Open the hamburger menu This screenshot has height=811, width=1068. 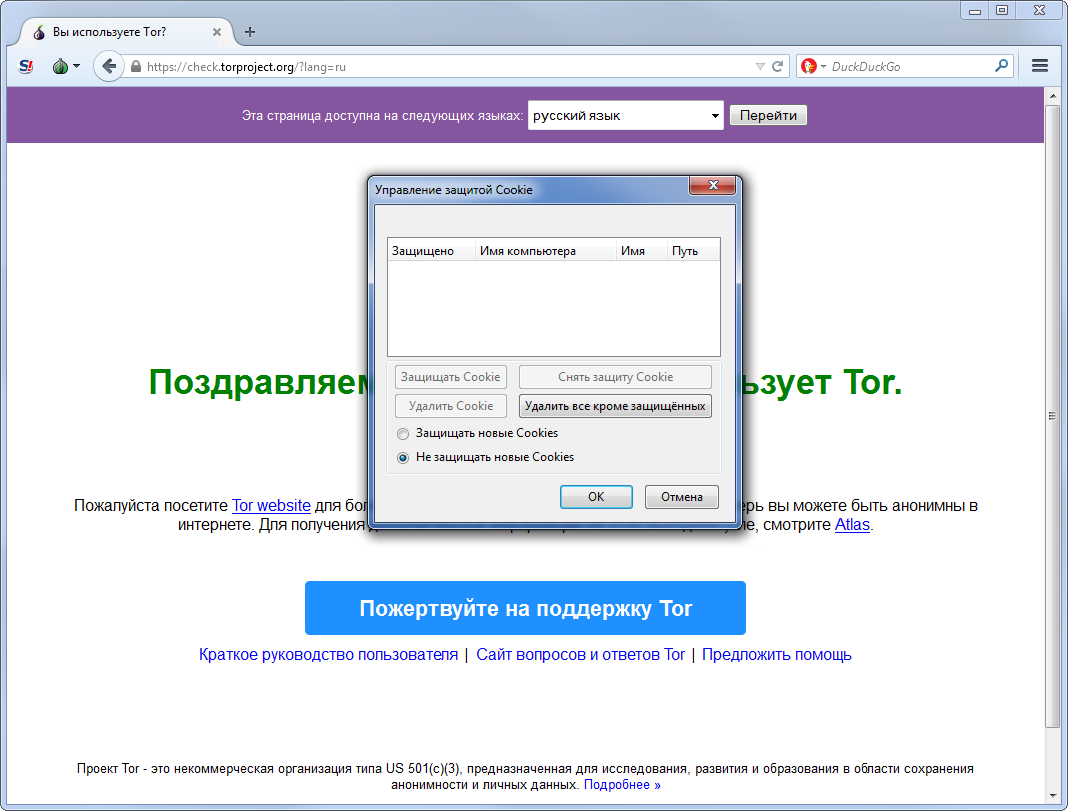point(1039,65)
